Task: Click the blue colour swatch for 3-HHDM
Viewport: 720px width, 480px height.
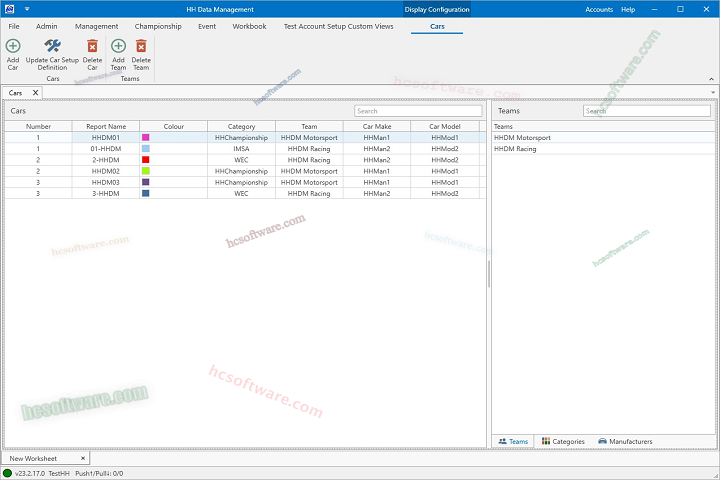Action: tap(146, 193)
